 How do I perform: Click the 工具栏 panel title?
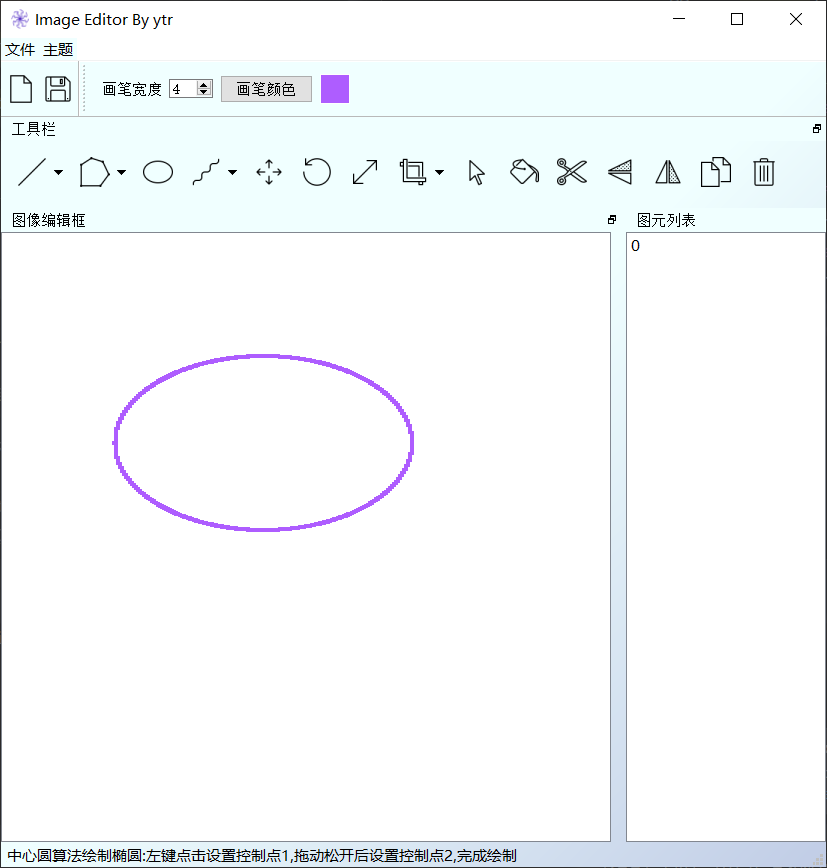coord(34,130)
